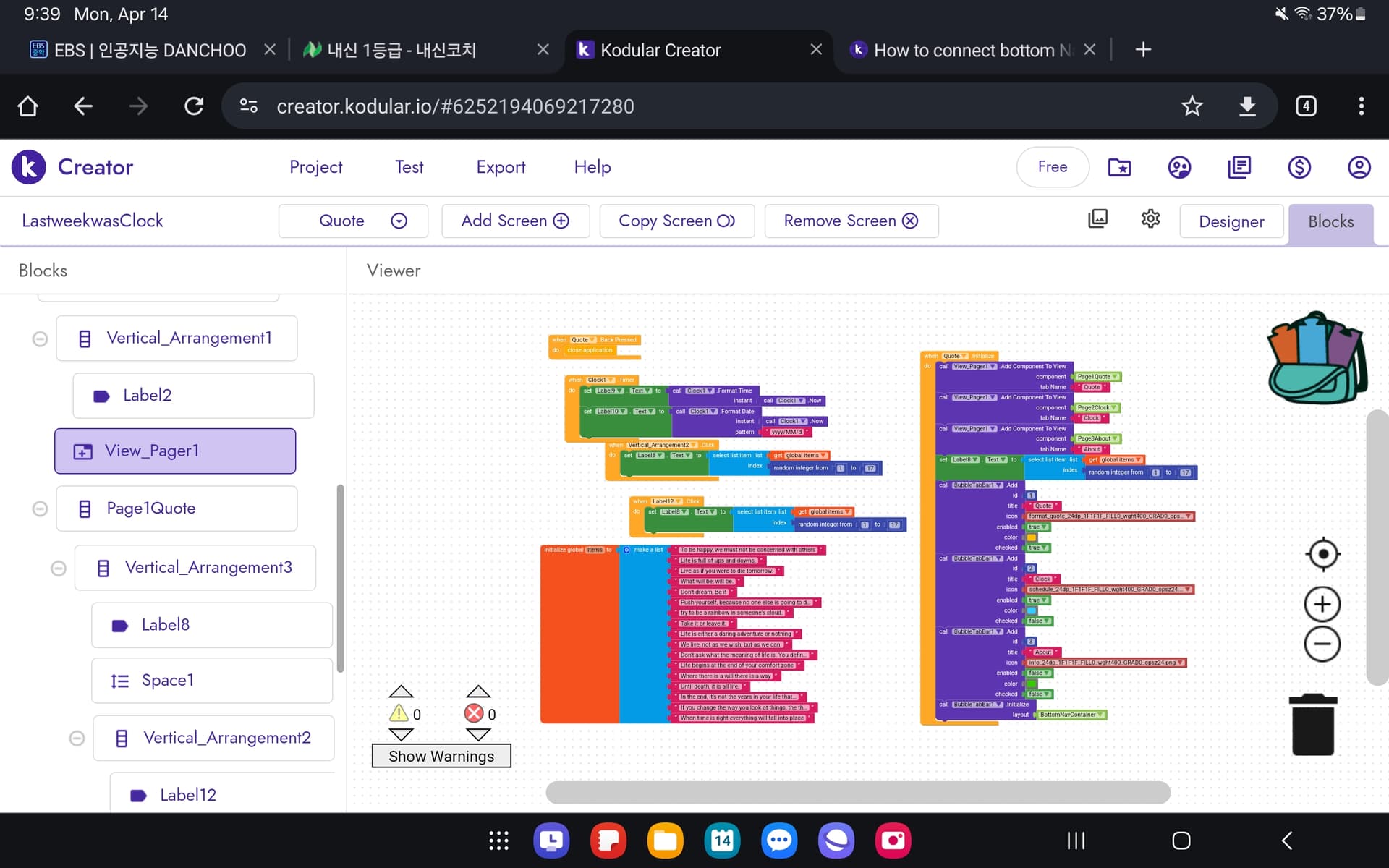Open the import project folder icon
The height and width of the screenshot is (868, 1389).
pos(1119,167)
